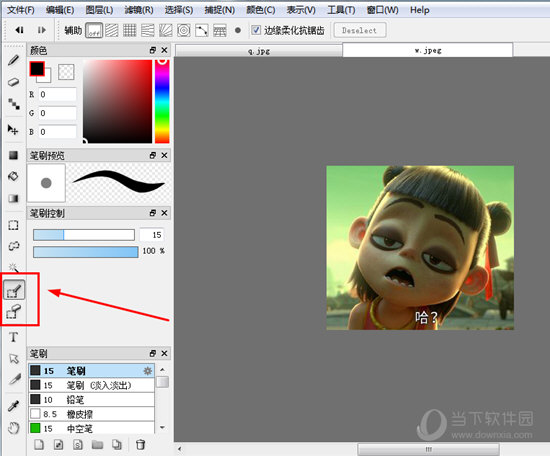Select the Move tool
The width and height of the screenshot is (550, 456).
(x=13, y=130)
